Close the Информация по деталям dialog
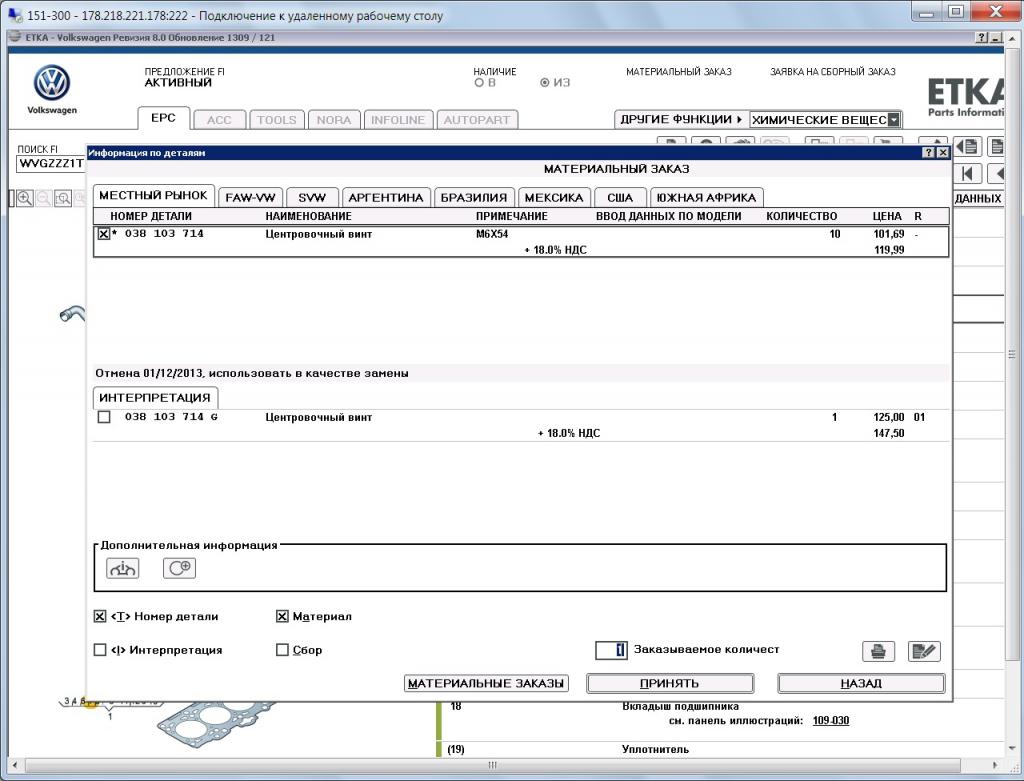 point(942,152)
